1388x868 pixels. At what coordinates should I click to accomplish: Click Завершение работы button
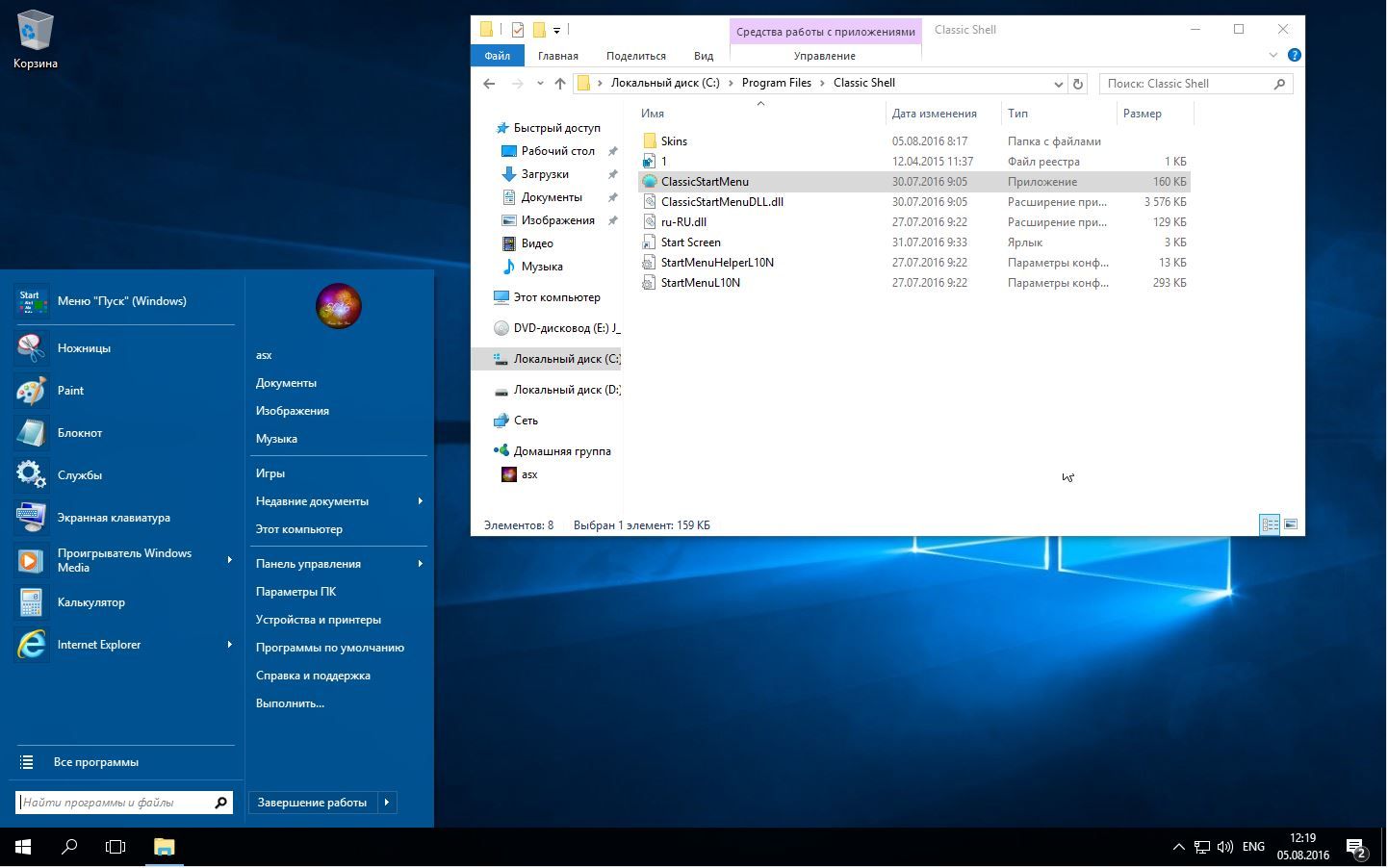click(x=313, y=803)
